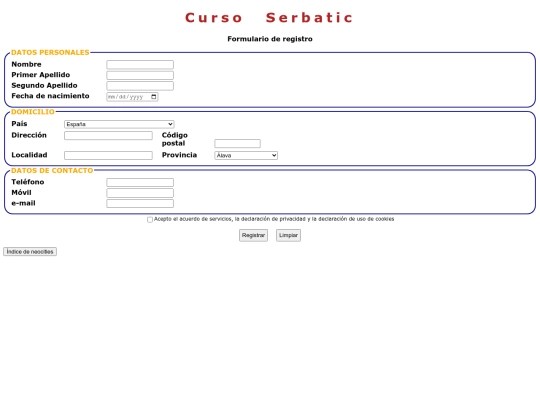The image size is (540, 405).
Task: Expand the Provincia dropdown showing Álava
Action: pos(246,155)
